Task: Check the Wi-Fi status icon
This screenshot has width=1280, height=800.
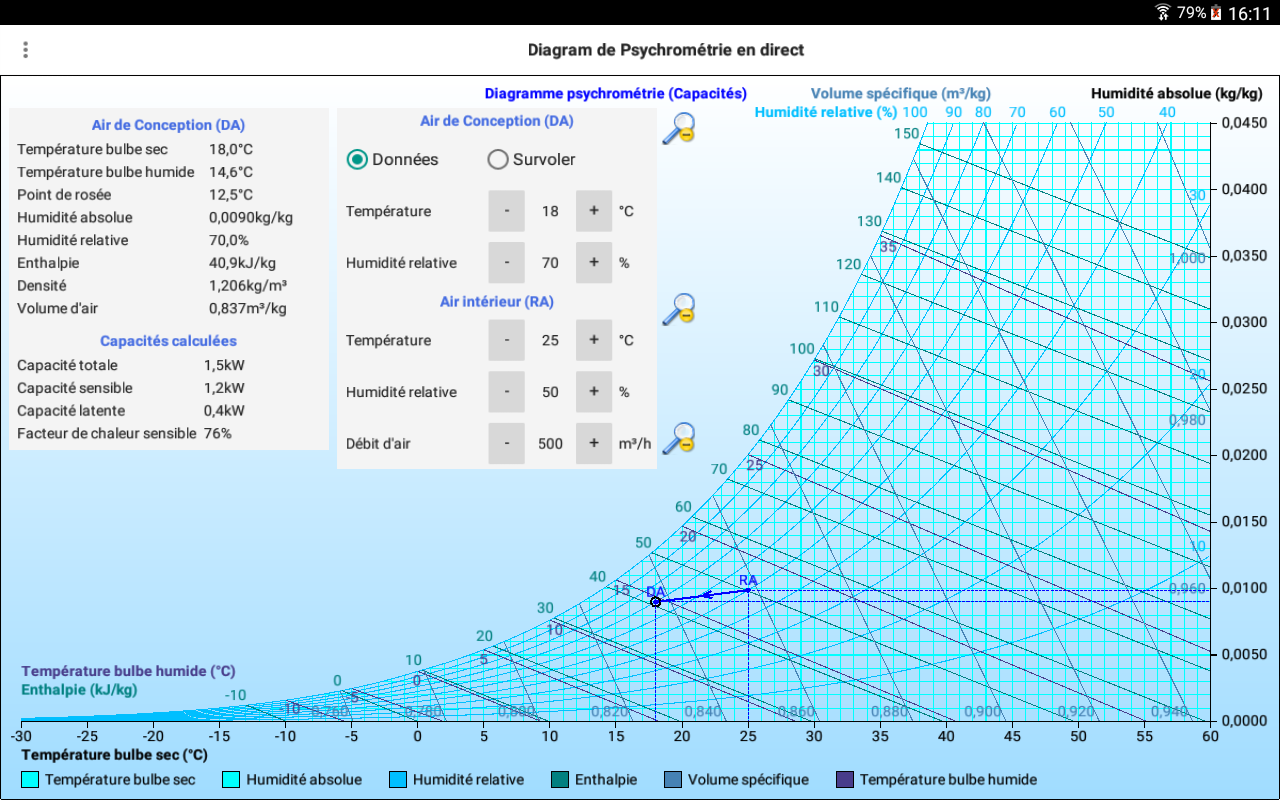Action: [1163, 13]
